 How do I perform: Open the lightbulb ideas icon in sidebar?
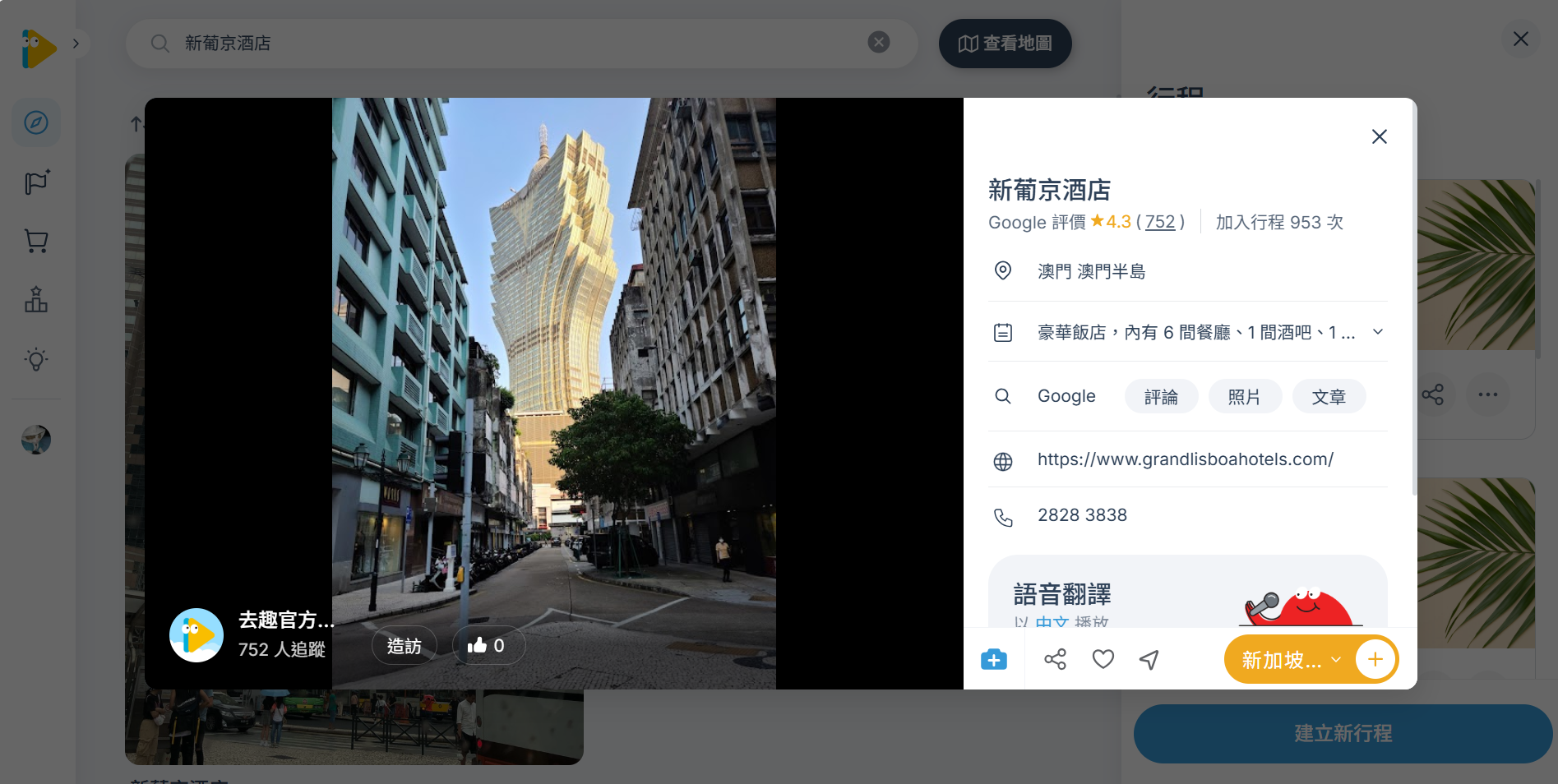click(36, 359)
